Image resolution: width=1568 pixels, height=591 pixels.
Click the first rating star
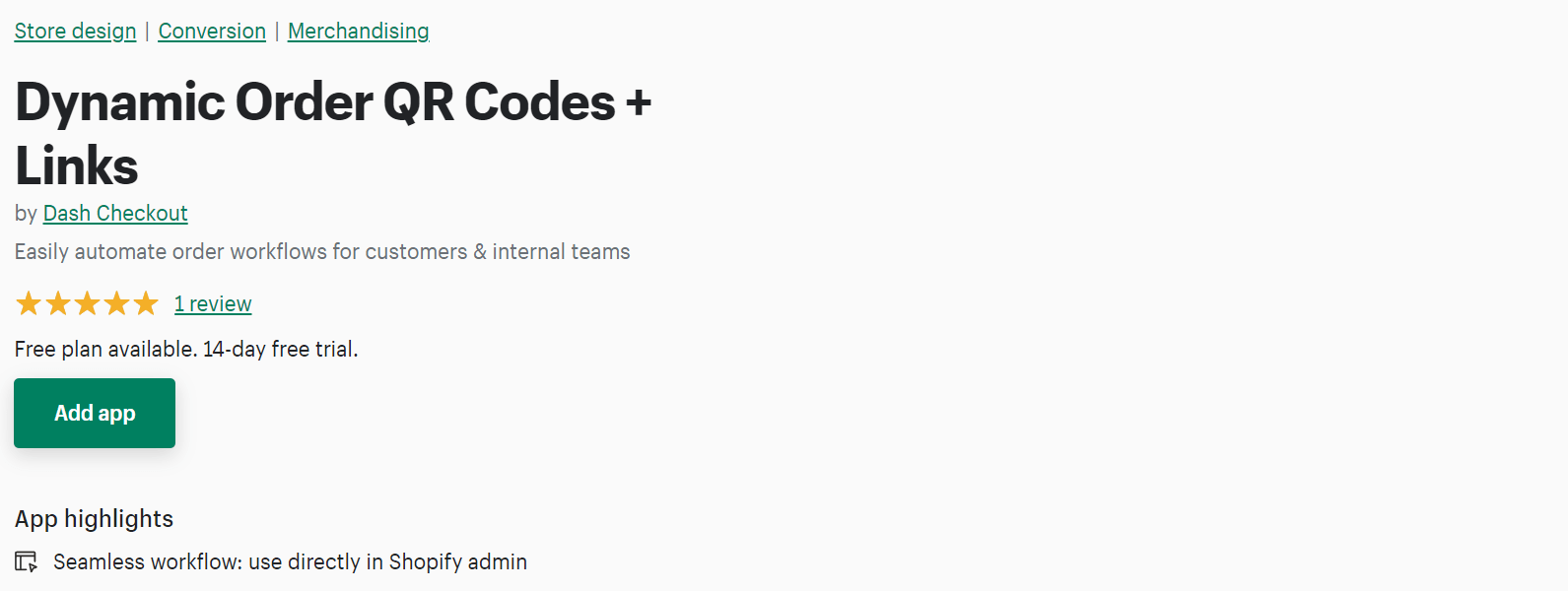[29, 303]
